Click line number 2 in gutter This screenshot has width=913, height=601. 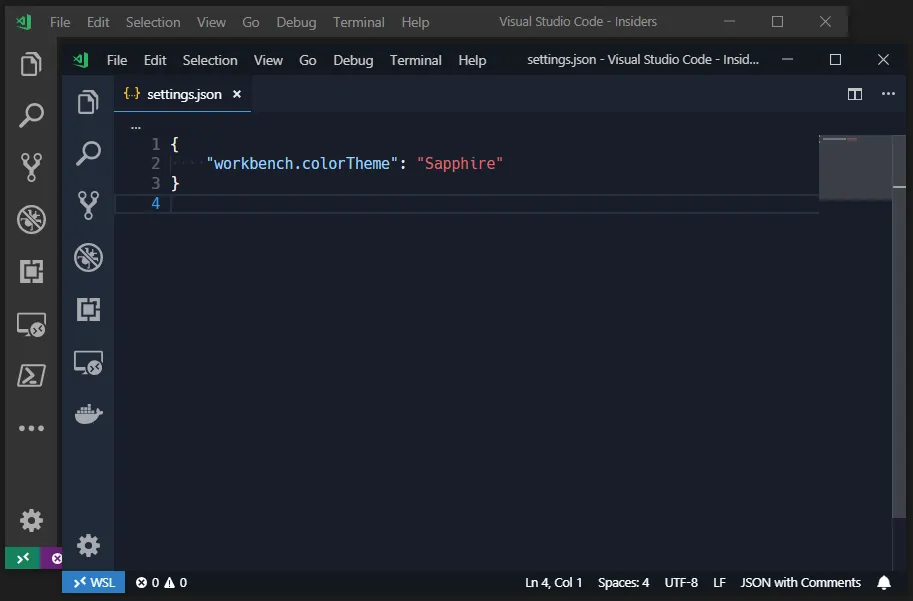[155, 164]
